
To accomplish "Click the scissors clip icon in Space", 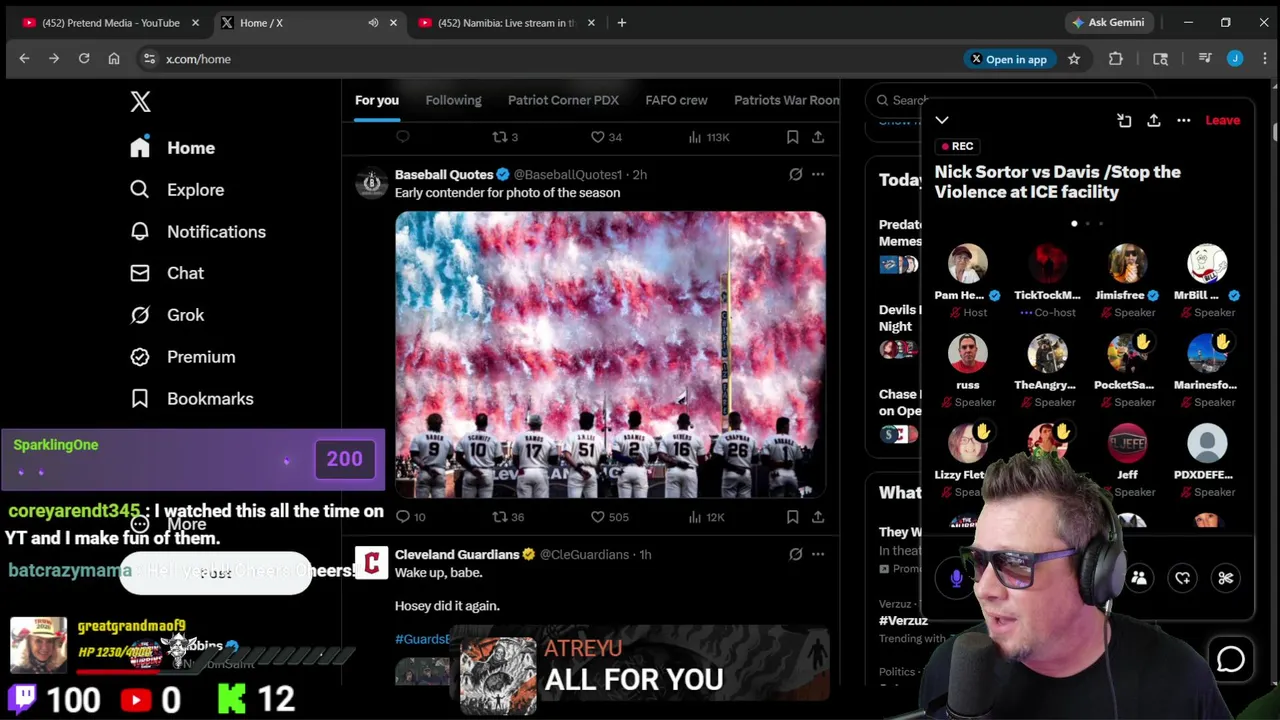I will pos(1226,578).
